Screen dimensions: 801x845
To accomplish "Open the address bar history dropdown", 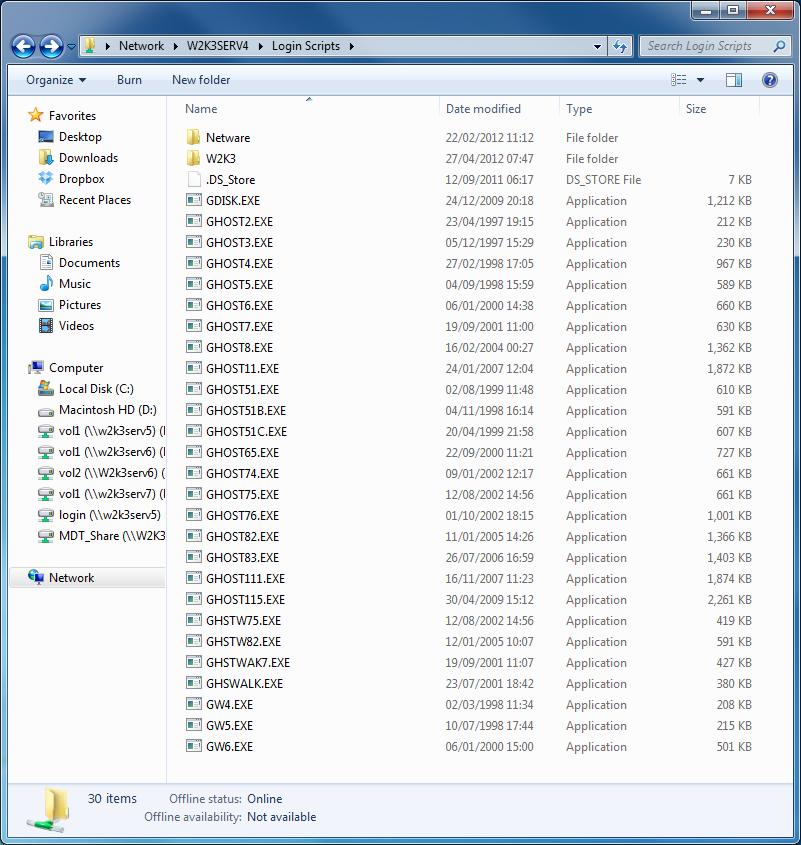I will tap(598, 46).
